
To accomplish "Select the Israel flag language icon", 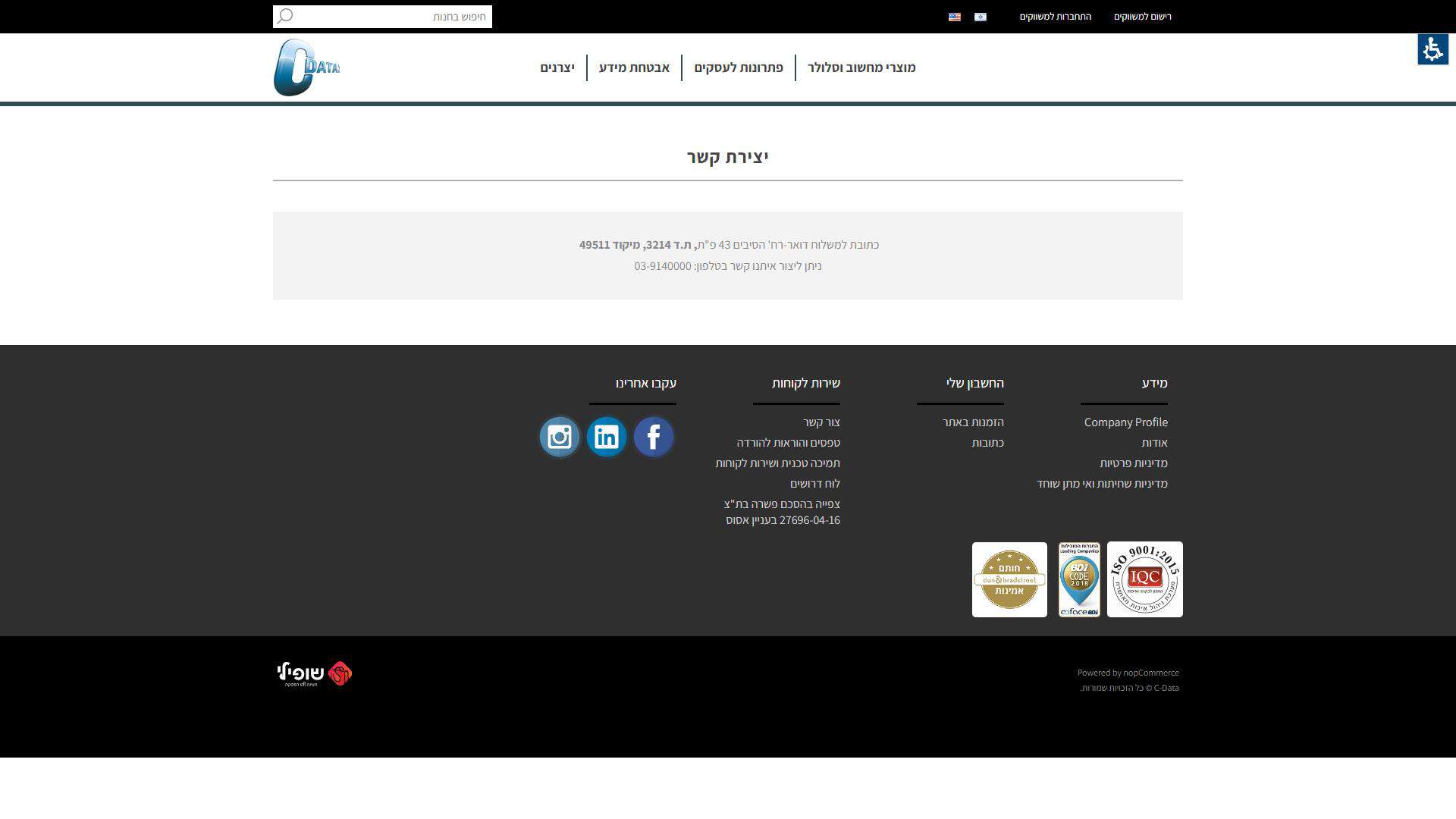I will coord(981,17).
